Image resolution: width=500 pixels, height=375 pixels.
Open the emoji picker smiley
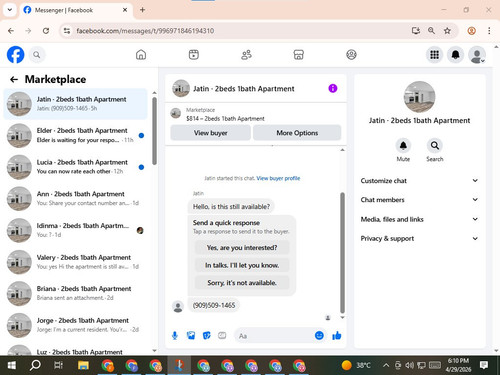point(319,335)
